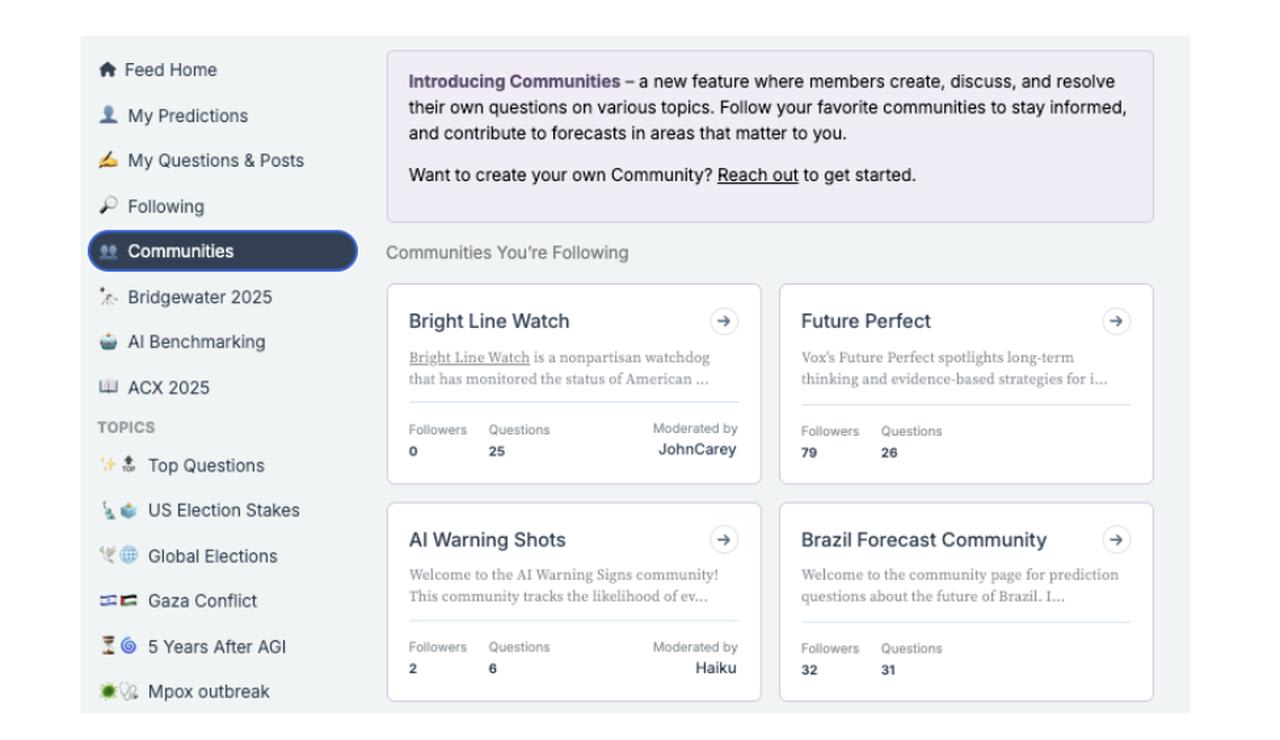
Task: Click the Brazil Forecast Community arrow icon
Action: coord(1115,540)
